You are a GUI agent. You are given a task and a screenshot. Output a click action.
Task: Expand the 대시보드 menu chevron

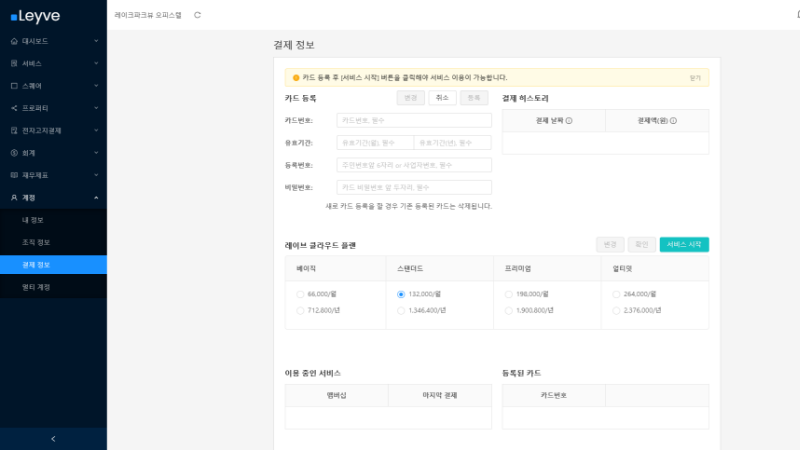point(96,41)
